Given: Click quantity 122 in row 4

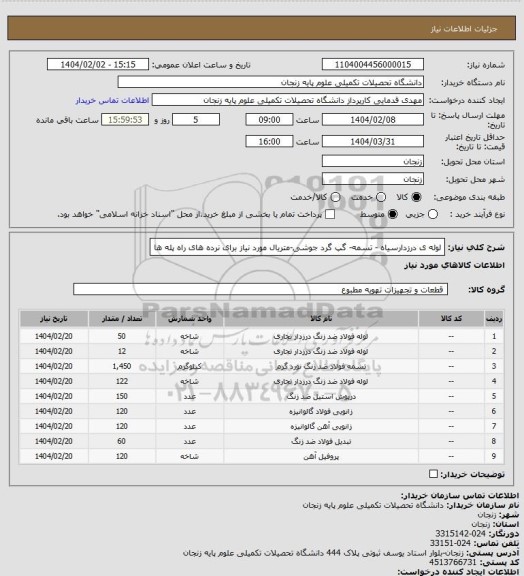Looking at the screenshot, I should [122, 381].
